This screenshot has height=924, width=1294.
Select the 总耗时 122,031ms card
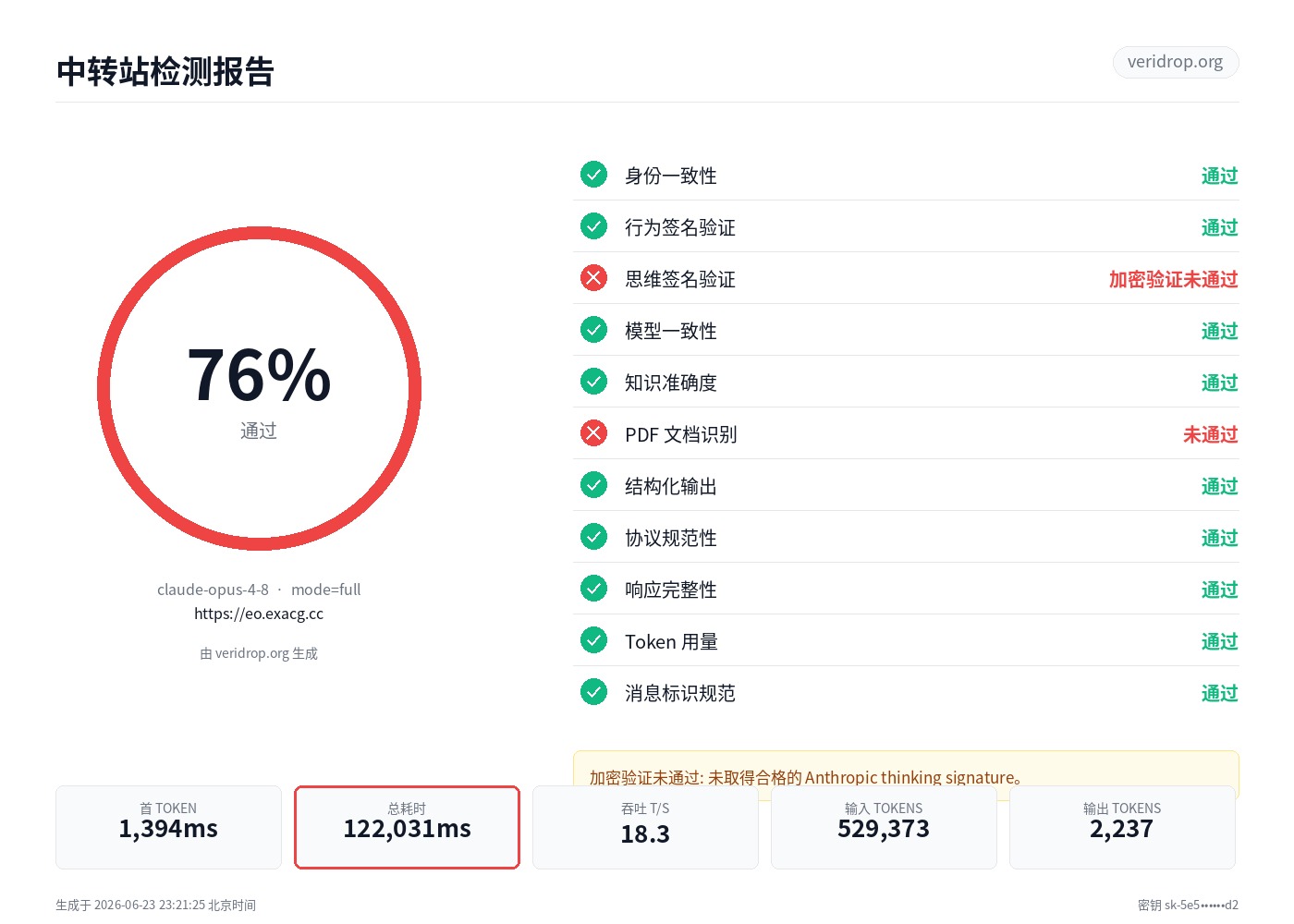[x=407, y=827]
